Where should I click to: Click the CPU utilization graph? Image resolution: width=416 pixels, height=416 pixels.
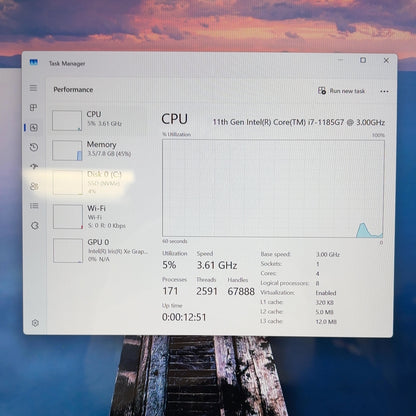coord(273,188)
